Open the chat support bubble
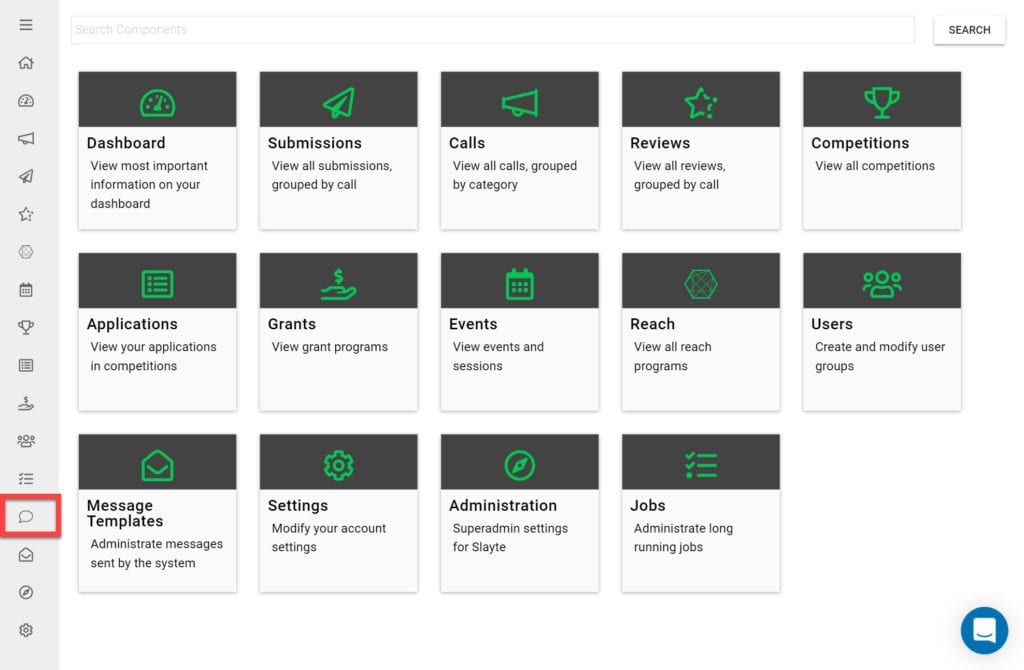Viewport: 1024px width, 670px height. [x=984, y=630]
